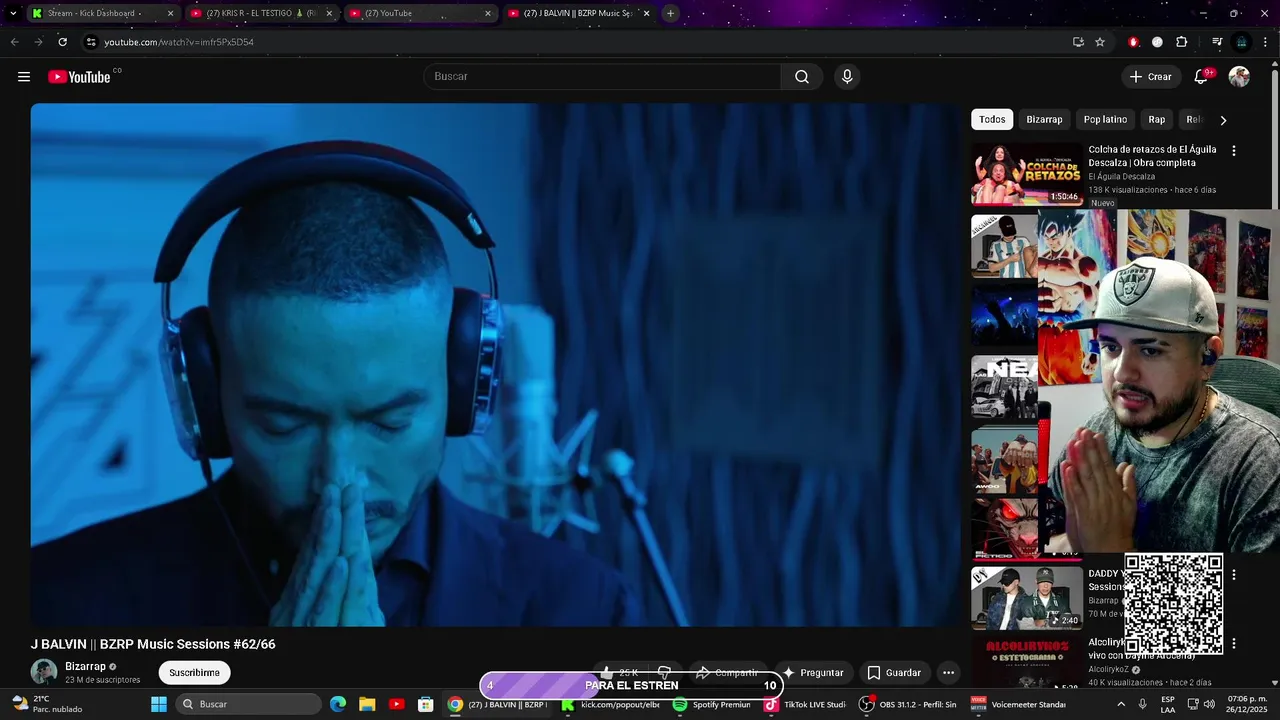Open the Microsoft Store taskbar icon

click(425, 704)
